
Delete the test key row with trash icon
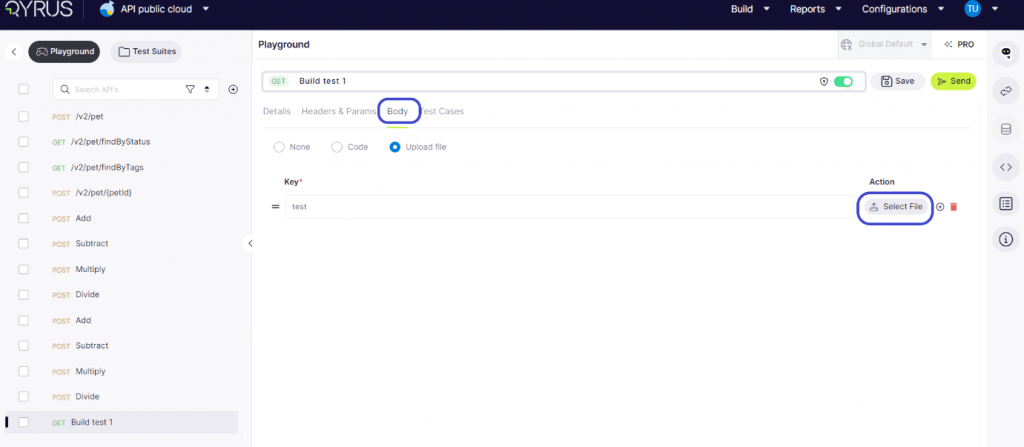(953, 207)
